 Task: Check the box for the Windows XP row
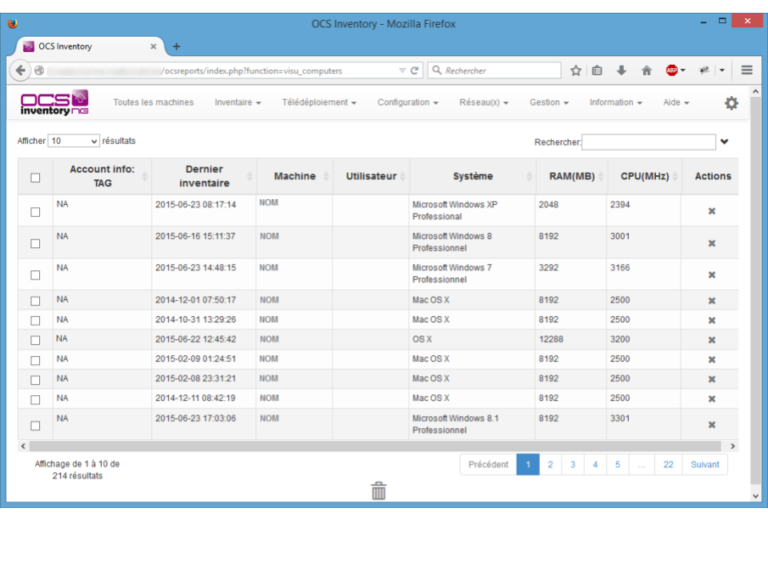[x=35, y=212]
